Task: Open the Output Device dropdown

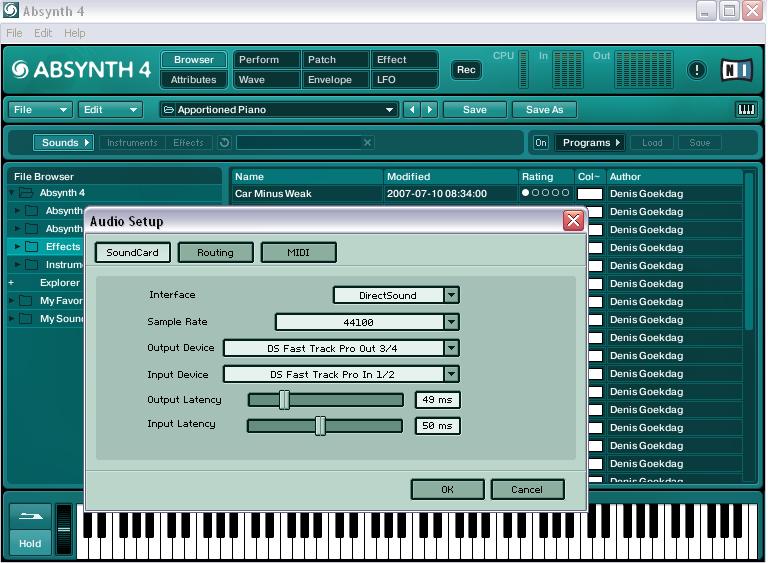Action: (451, 348)
